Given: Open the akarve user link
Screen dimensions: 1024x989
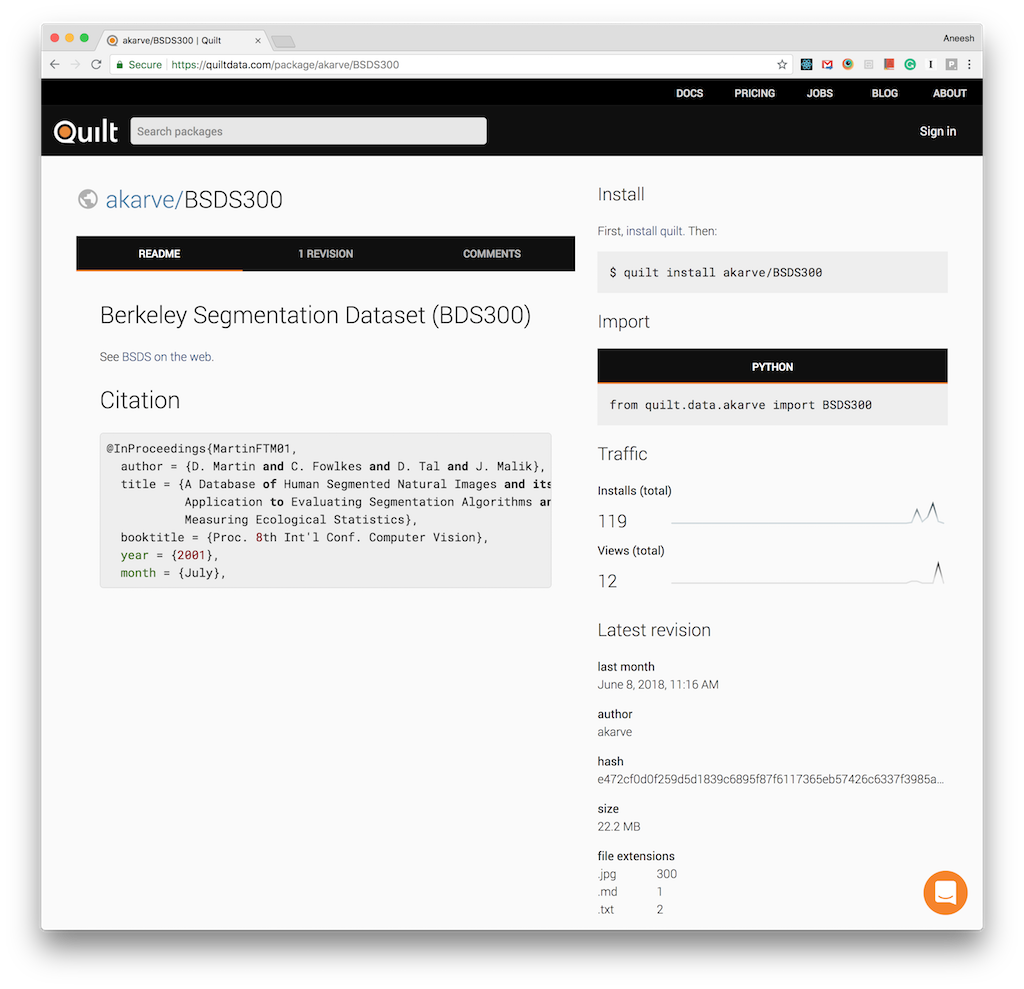Looking at the screenshot, I should click(x=140, y=199).
